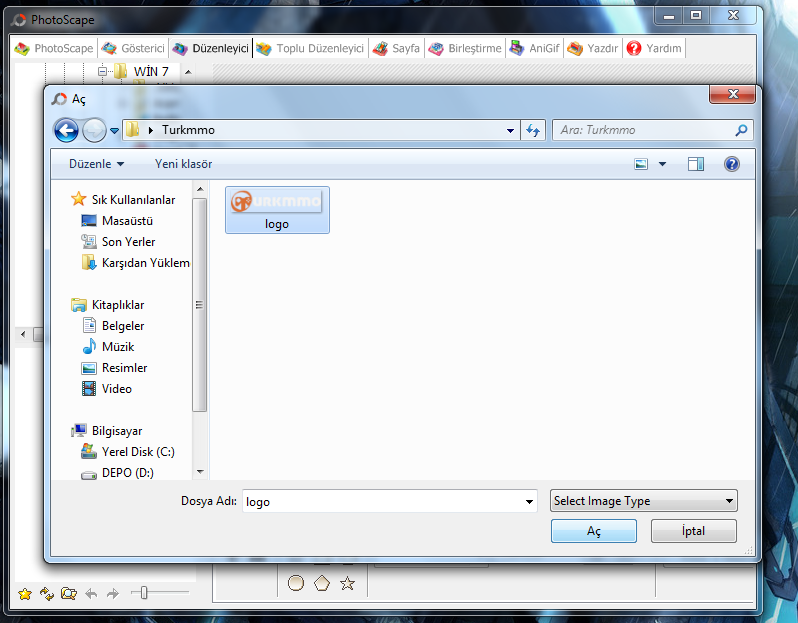Click the left scroll arrow in PhotoScape panel

pos(23,334)
